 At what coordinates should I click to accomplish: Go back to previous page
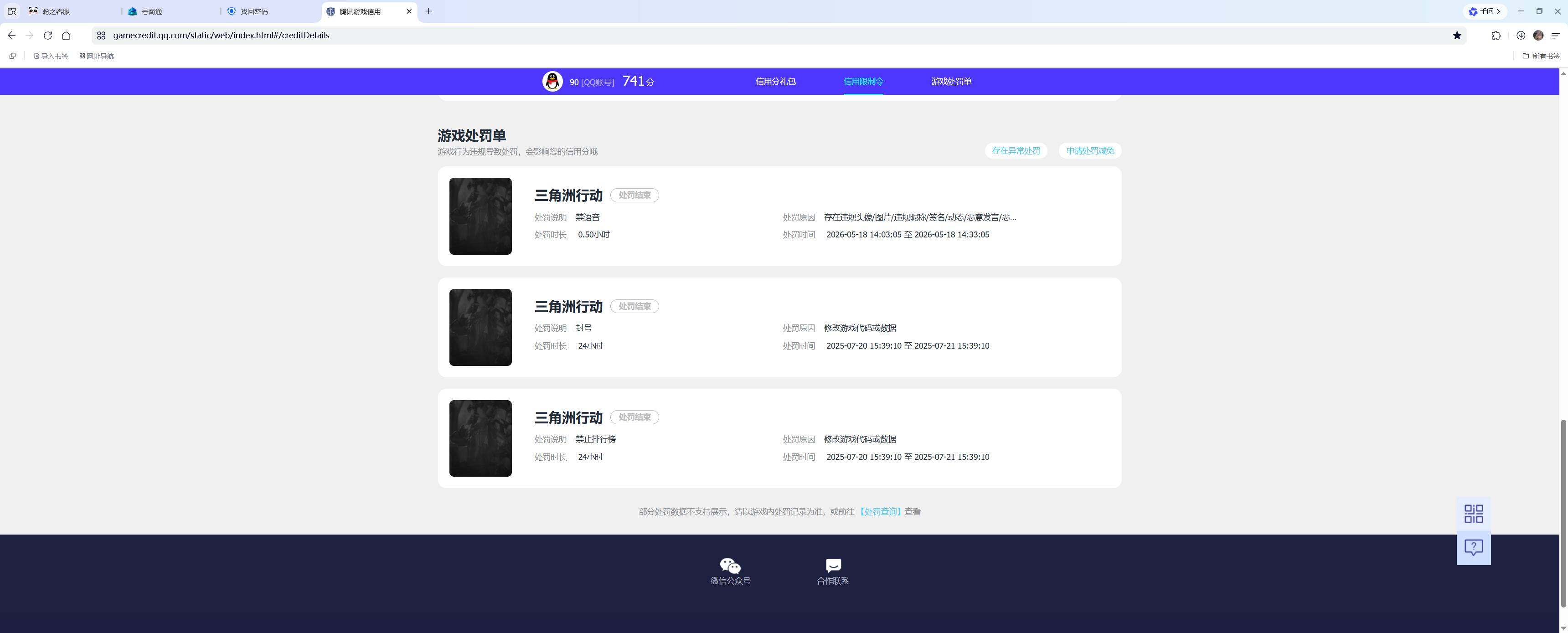tap(11, 35)
